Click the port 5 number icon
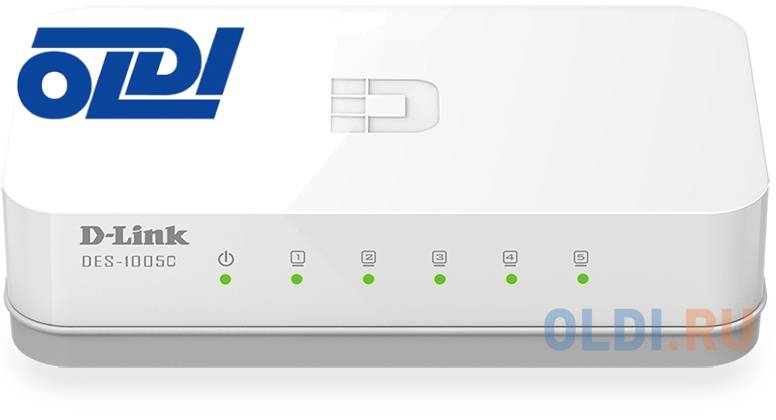The height and width of the screenshot is (420, 776). (581, 258)
